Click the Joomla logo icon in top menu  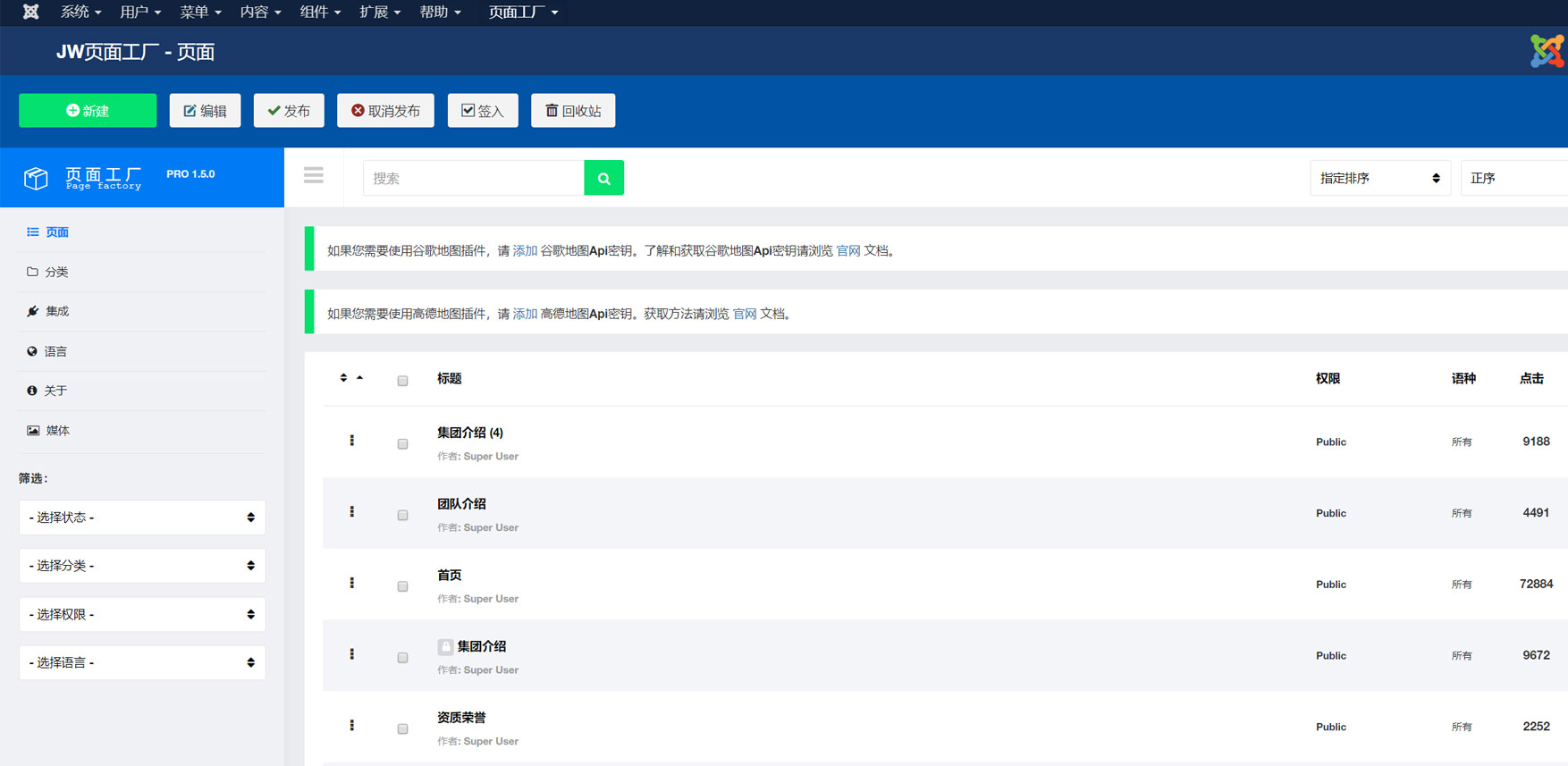pyautogui.click(x=30, y=12)
